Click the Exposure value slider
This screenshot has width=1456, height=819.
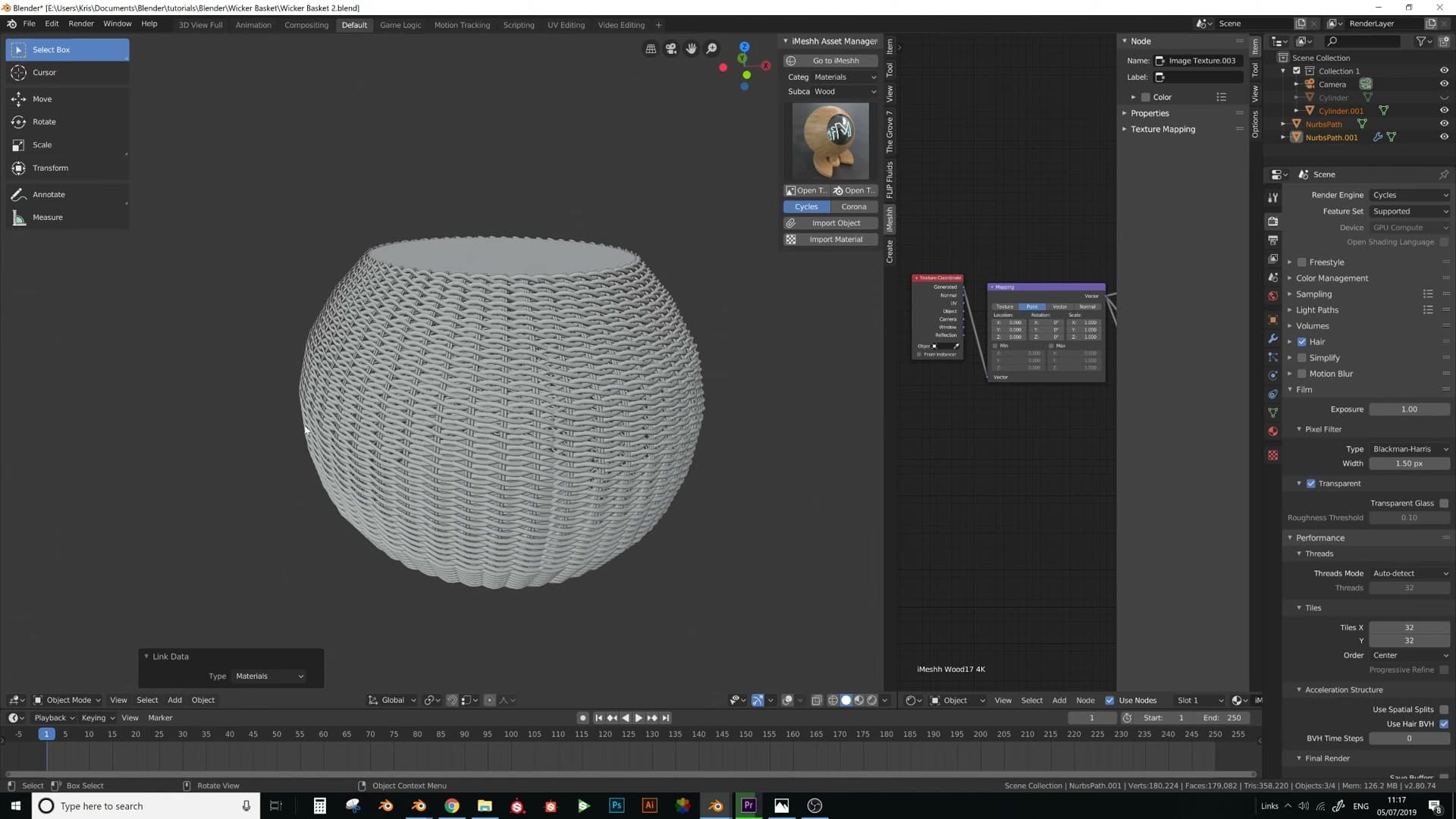click(1409, 409)
